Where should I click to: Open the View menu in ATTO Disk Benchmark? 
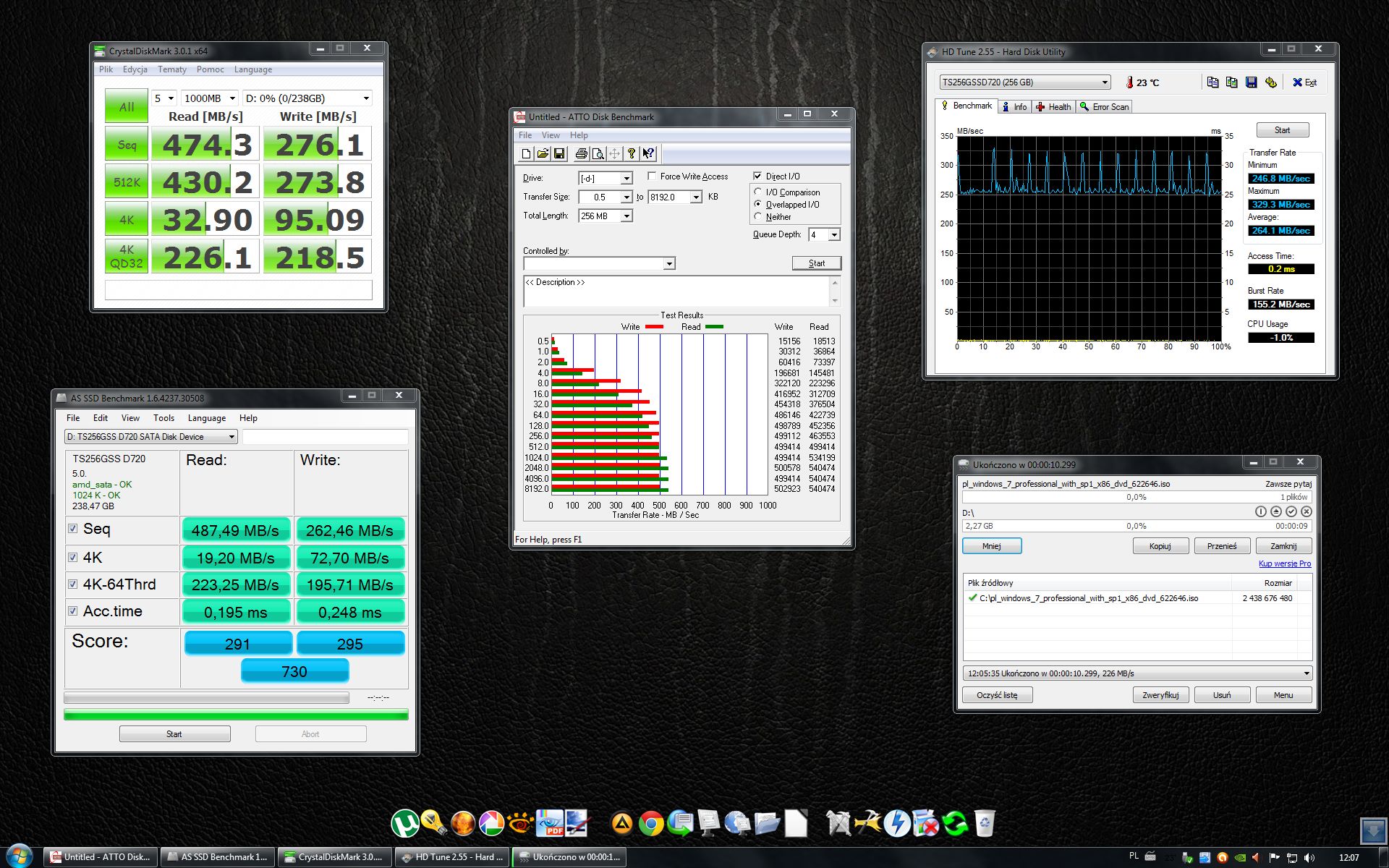(x=551, y=135)
